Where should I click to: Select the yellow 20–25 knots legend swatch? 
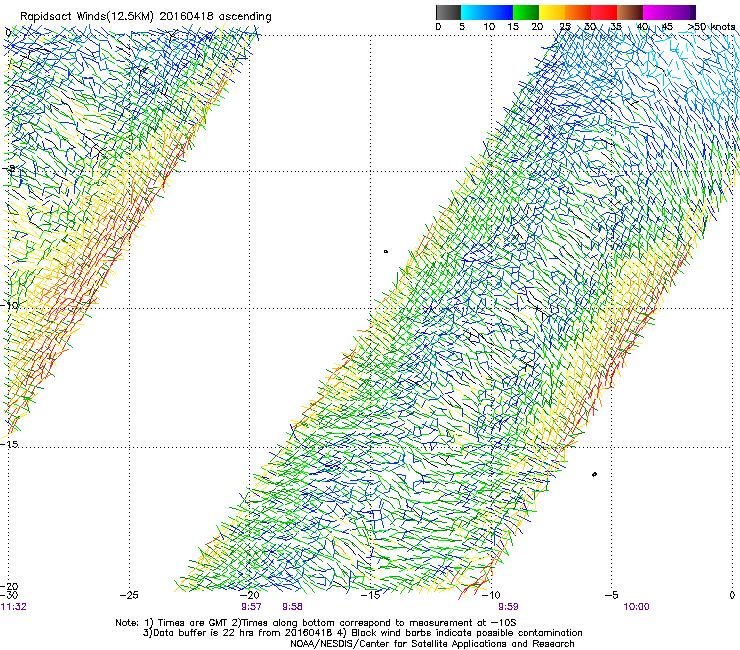[552, 12]
